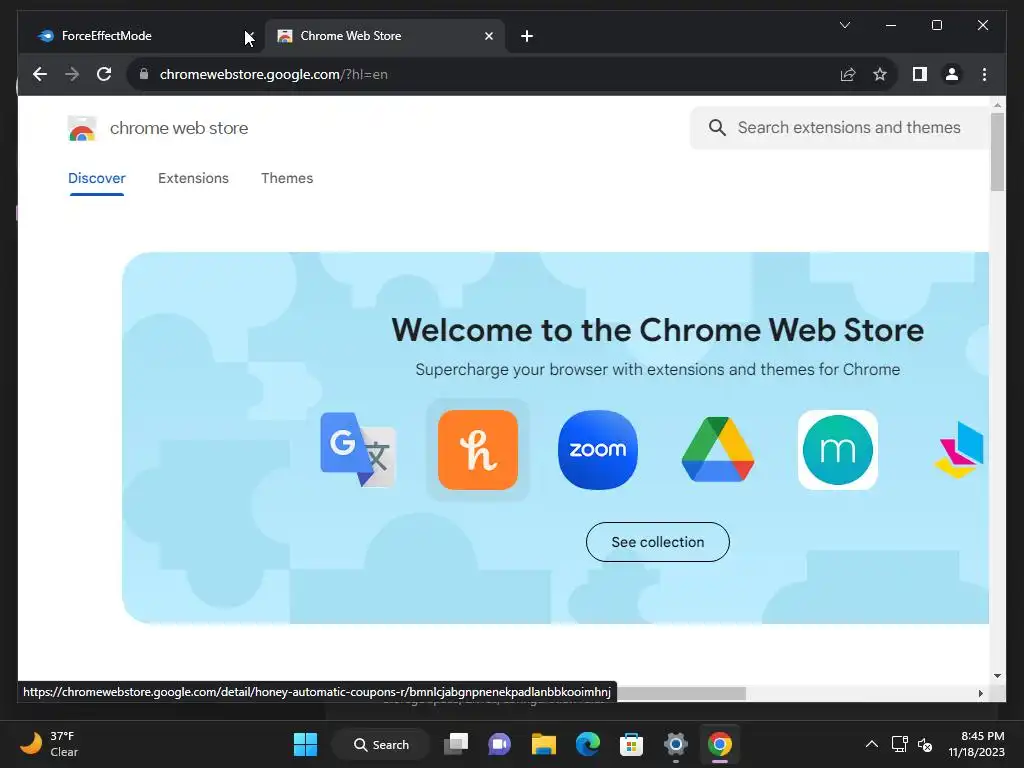Open the teal Momentum 'm' extension icon
Screen dimensions: 1024x768
tap(838, 449)
